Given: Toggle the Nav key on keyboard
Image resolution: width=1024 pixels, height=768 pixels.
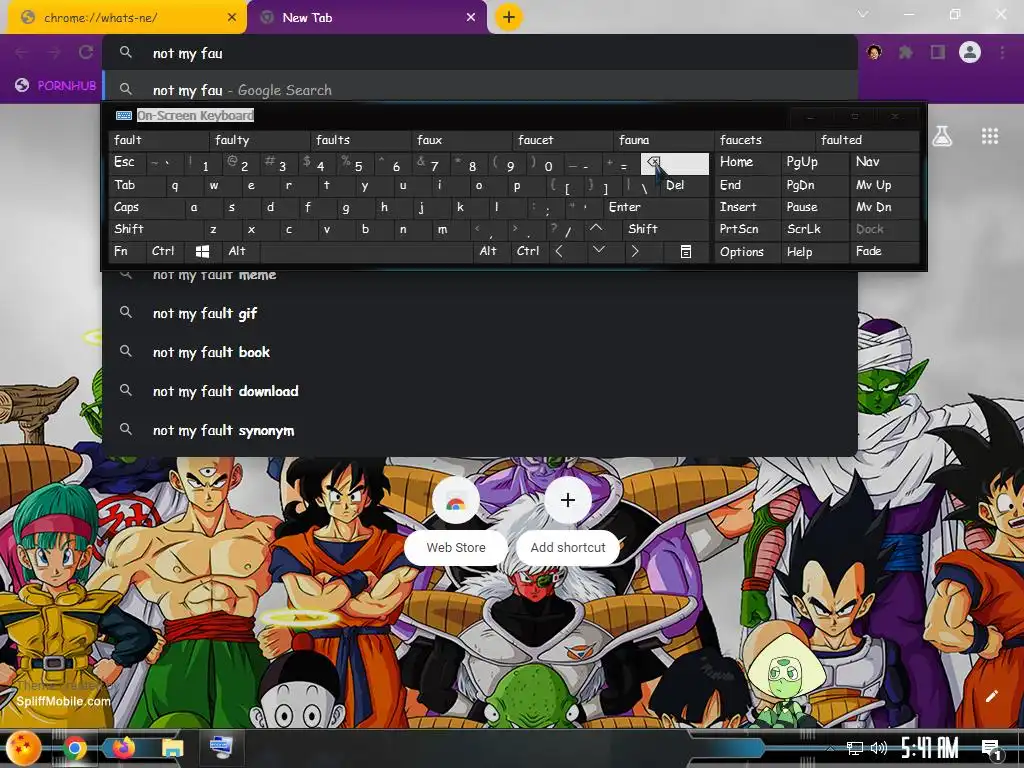Looking at the screenshot, I should click(885, 163).
